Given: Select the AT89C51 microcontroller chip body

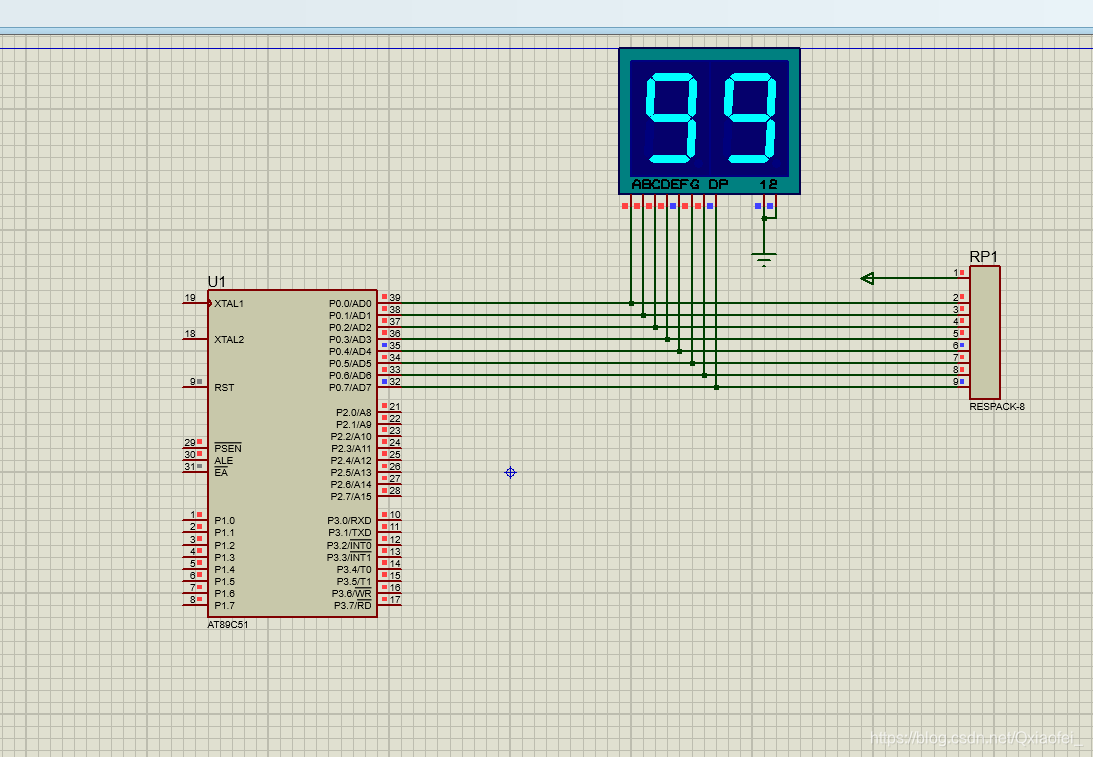Looking at the screenshot, I should pyautogui.click(x=292, y=453).
